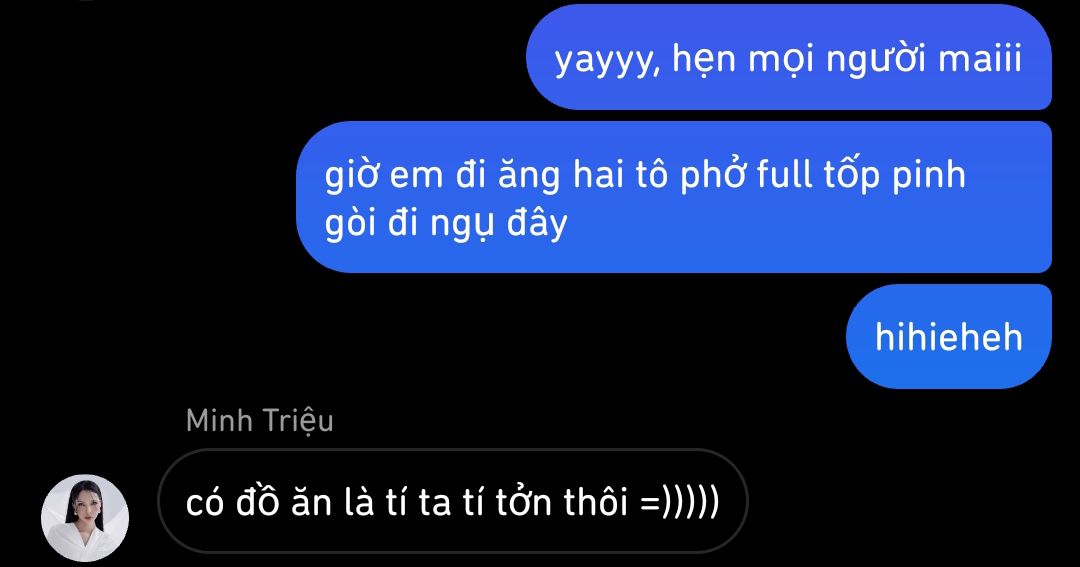Click the line "gòi đi ngủ đây"
This screenshot has width=1080, height=567.
446,224
